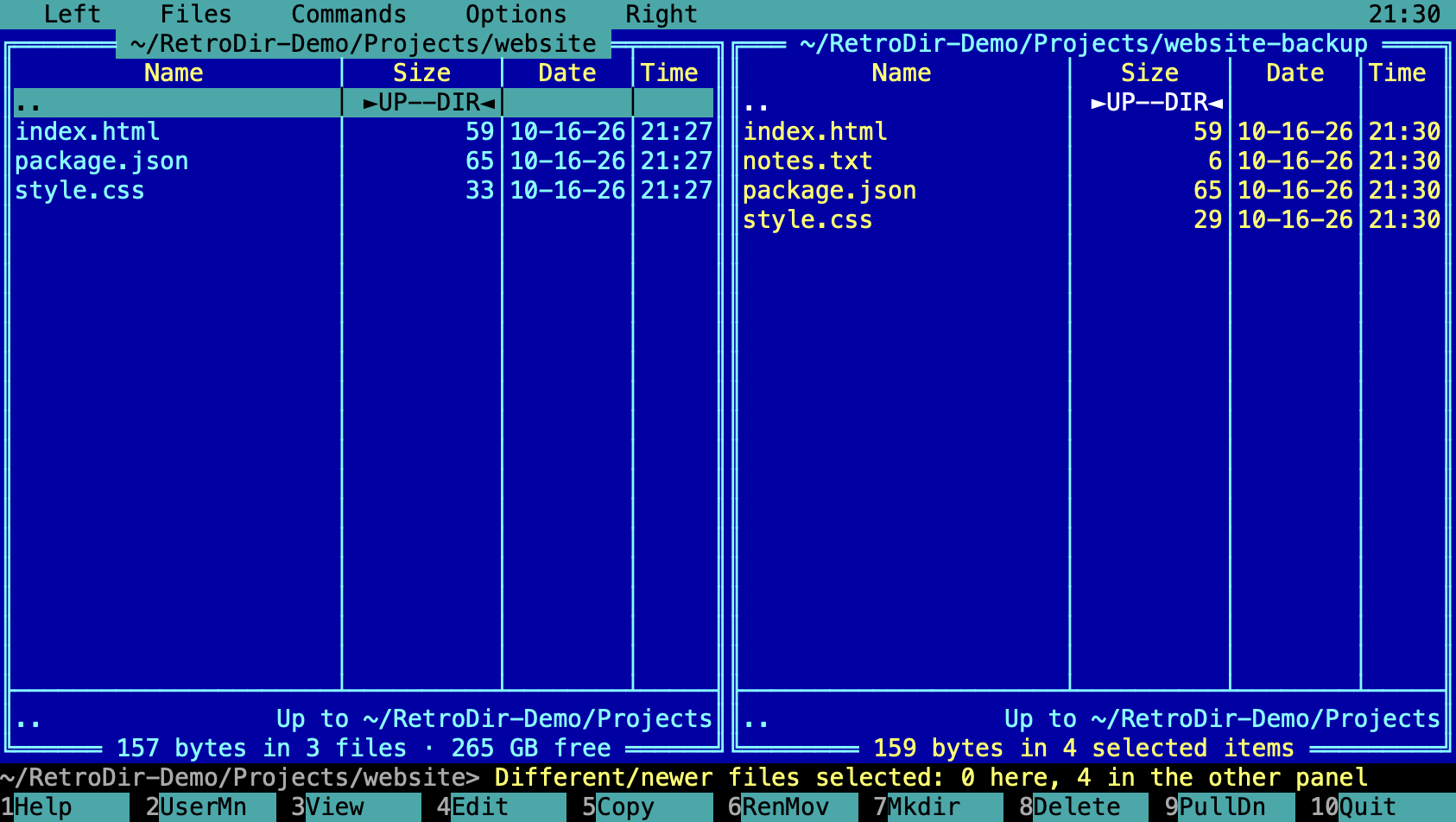Screen dimensions: 1456x822
Task: Click the 3 View function key
Action: [x=357, y=807]
